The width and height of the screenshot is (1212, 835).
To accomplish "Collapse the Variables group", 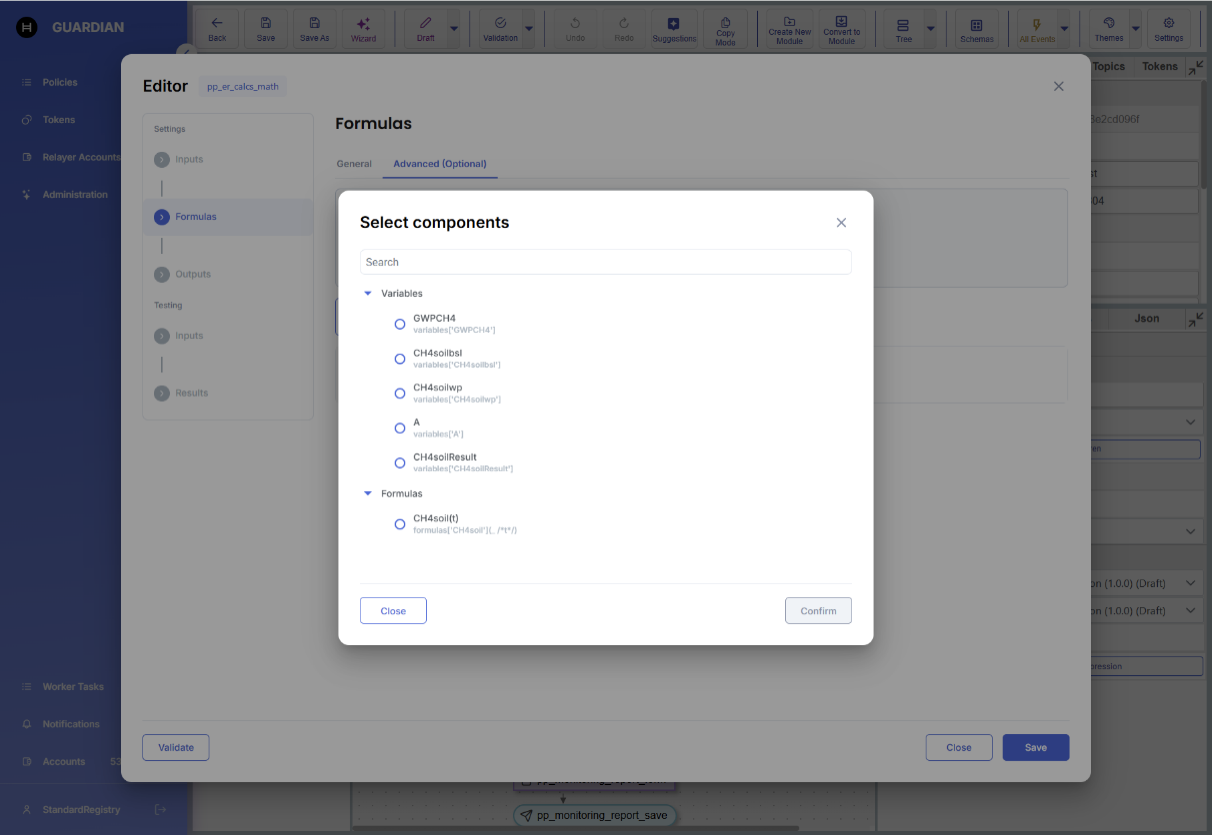I will point(368,294).
